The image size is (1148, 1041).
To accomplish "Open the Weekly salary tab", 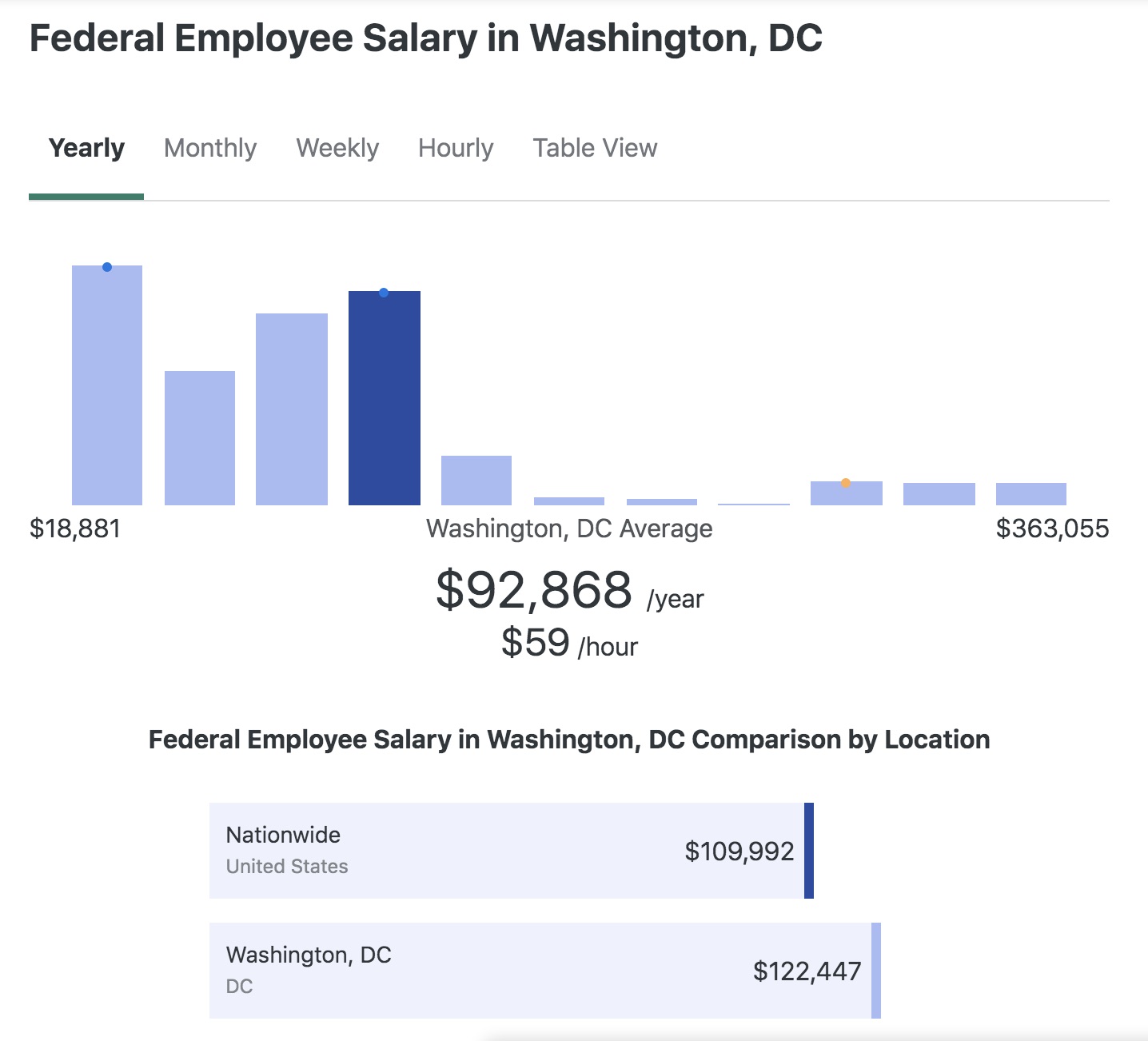I will point(337,149).
